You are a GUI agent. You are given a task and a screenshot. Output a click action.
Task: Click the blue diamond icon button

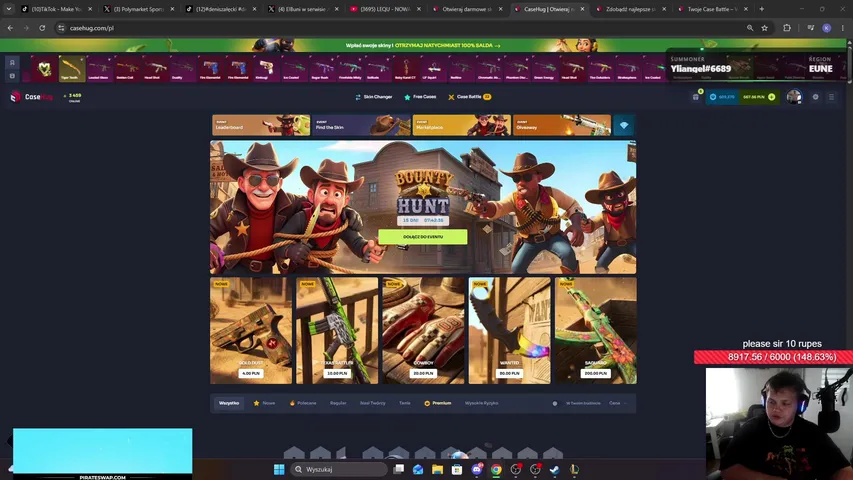tap(624, 125)
